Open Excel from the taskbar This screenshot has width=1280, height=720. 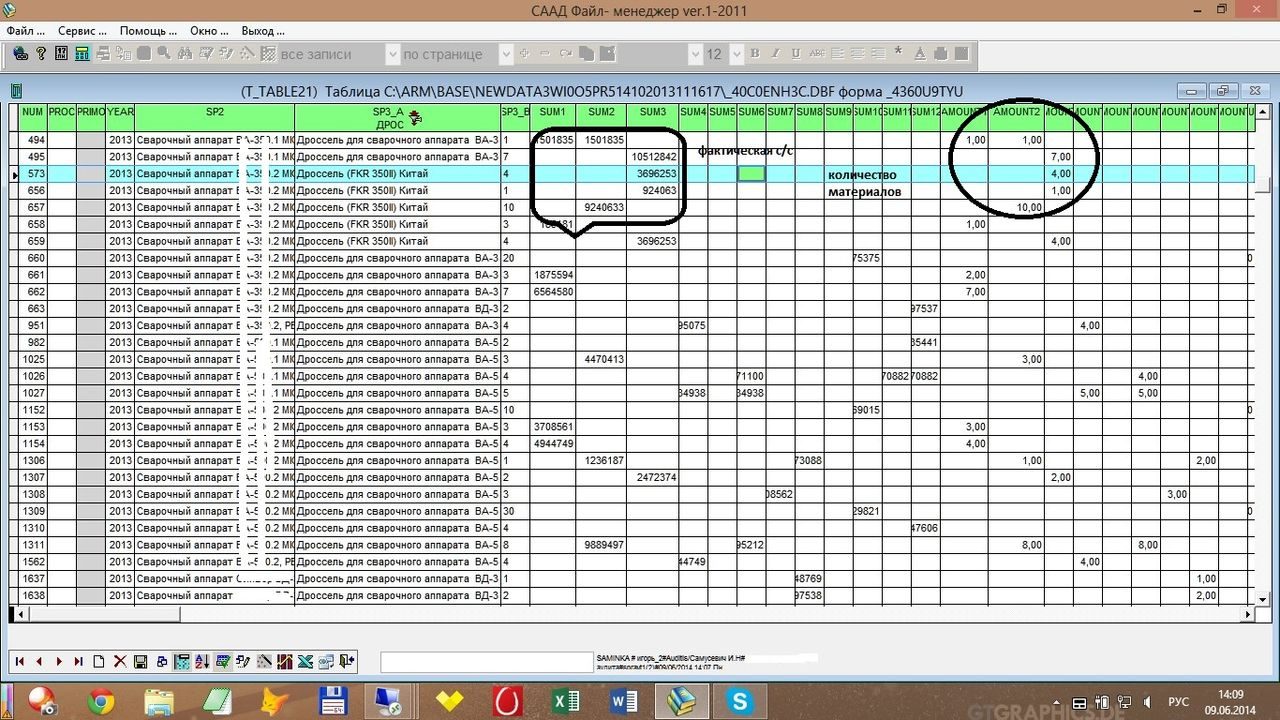[567, 701]
